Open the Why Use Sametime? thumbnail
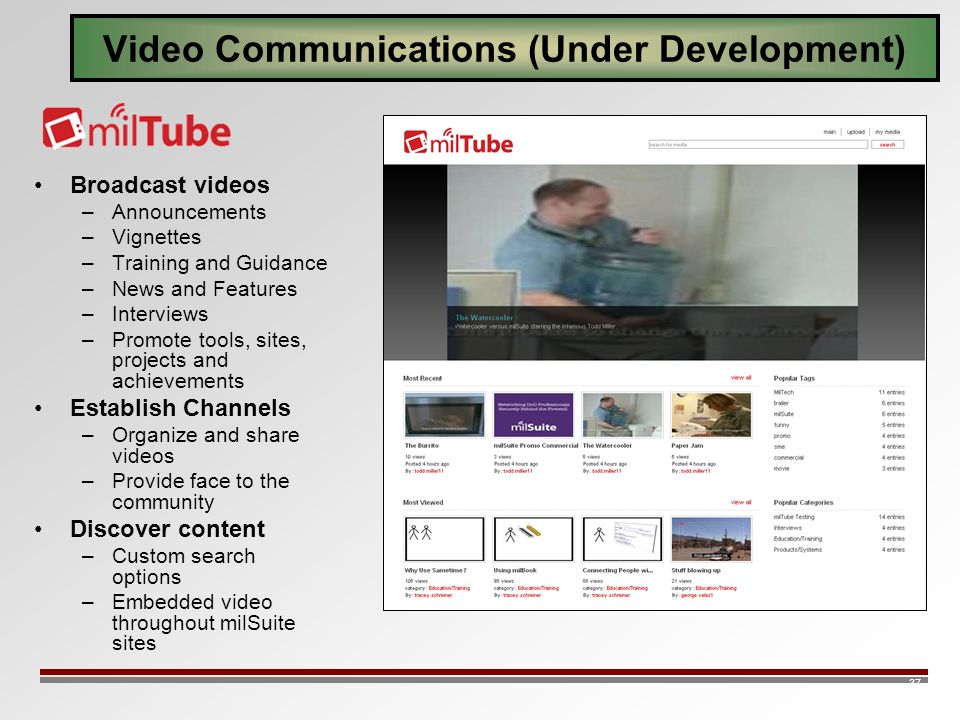Image resolution: width=960 pixels, height=720 pixels. (444, 539)
